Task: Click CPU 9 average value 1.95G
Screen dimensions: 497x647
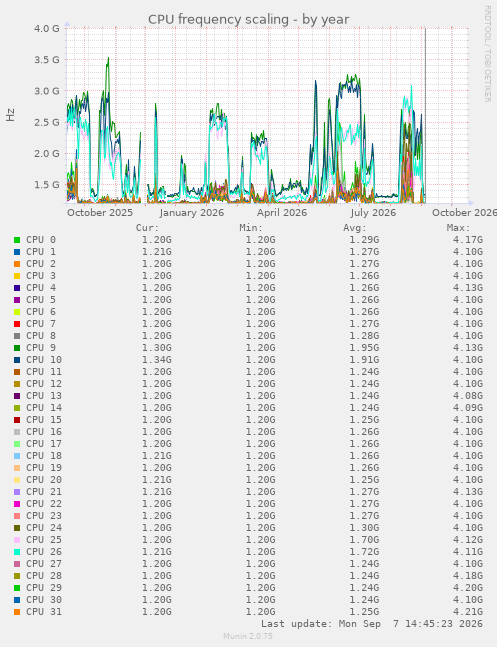Action: click(364, 348)
